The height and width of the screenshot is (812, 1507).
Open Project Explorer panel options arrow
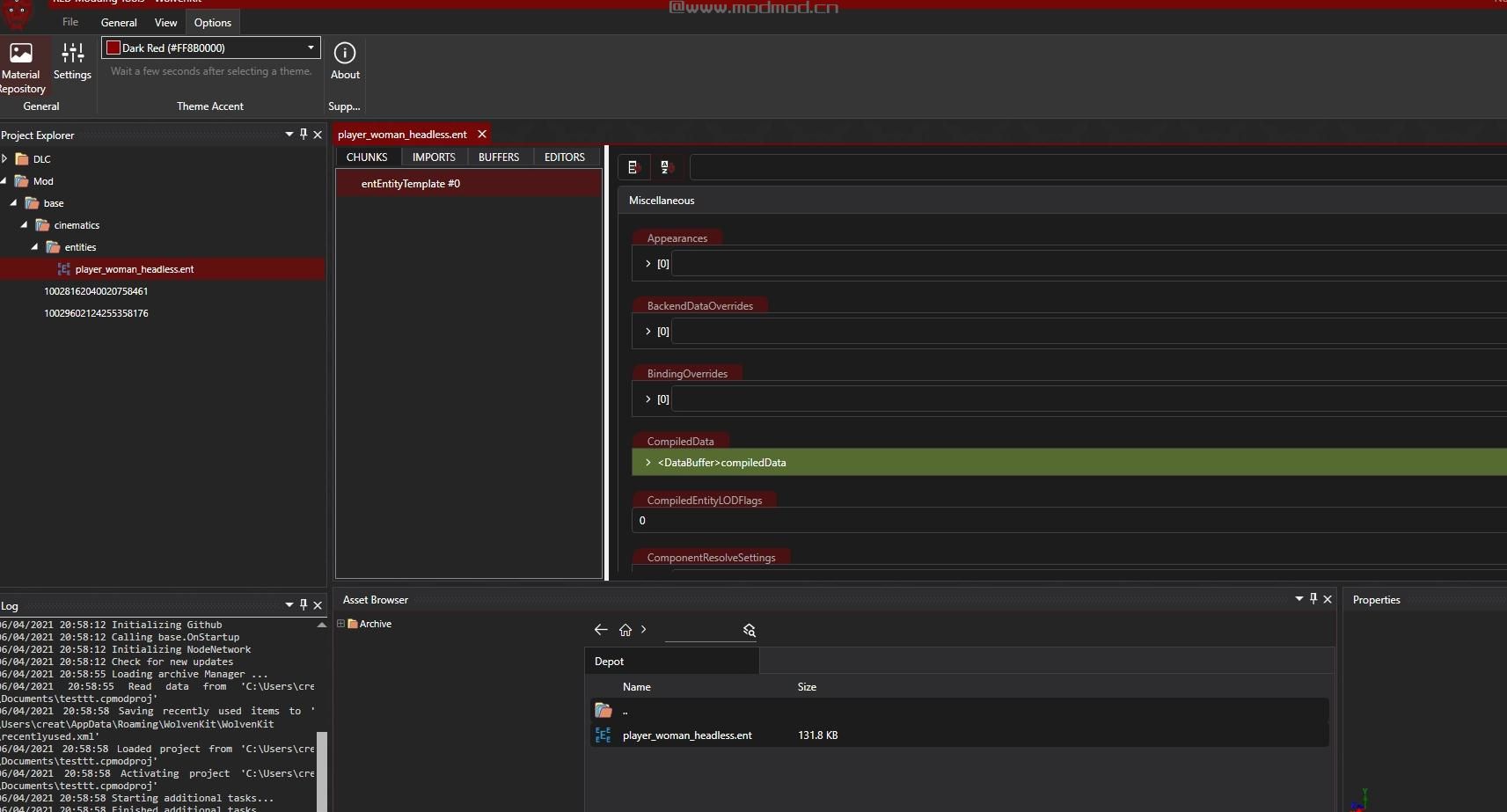tap(289, 135)
